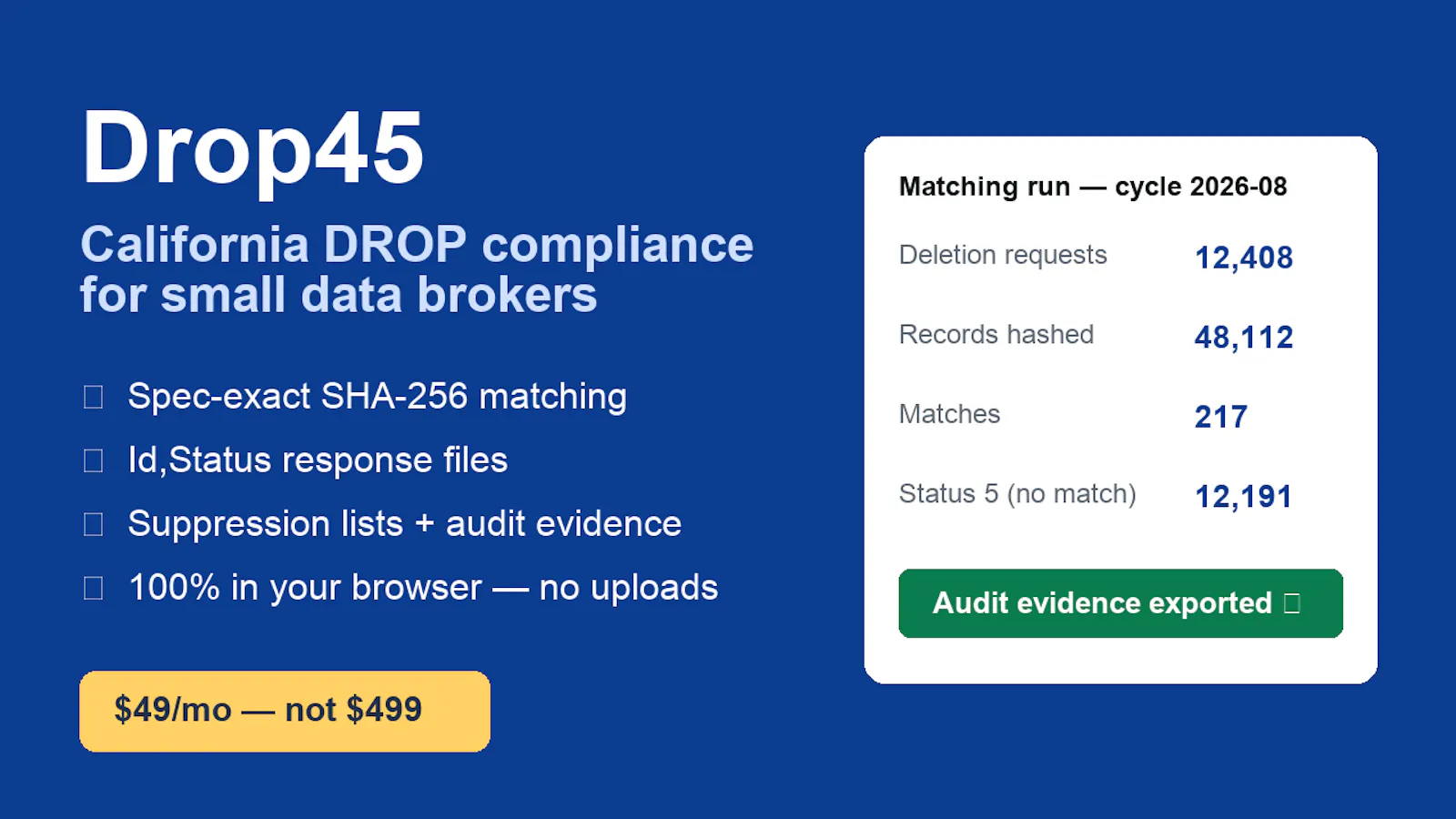Select the Matching run cycle 2026-08 heading
The image size is (1456, 819).
tap(1093, 187)
